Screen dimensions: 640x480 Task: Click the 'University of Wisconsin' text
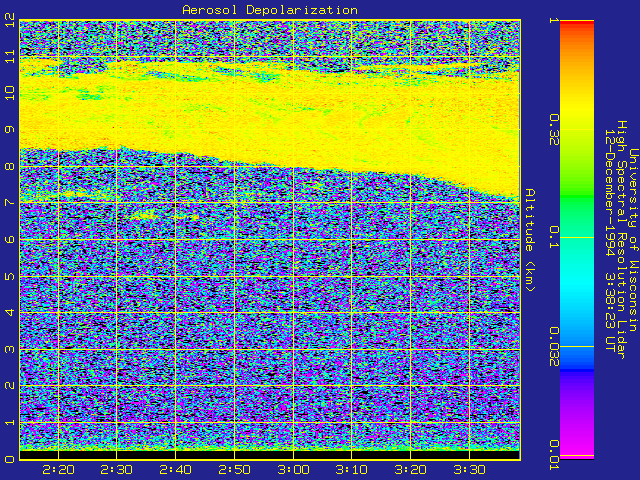coord(633,240)
